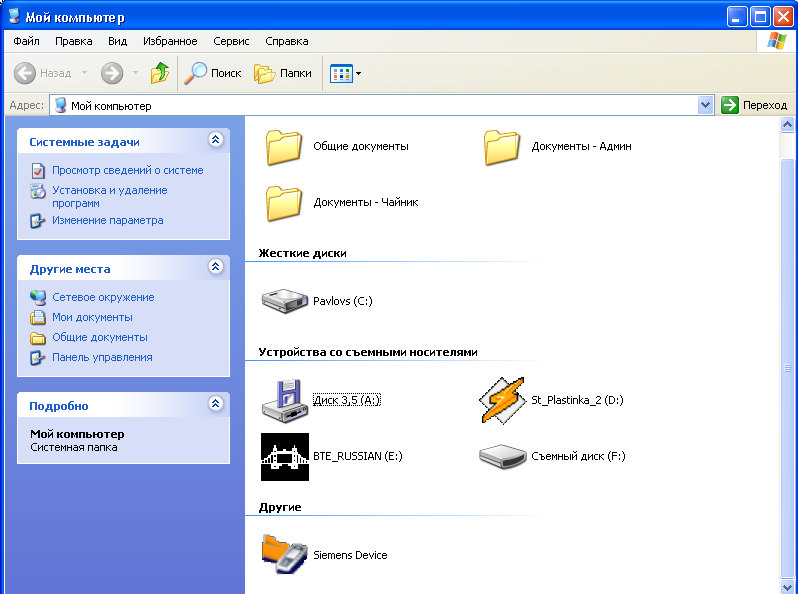This screenshot has height=594, width=798.
Task: Click Установка и удаление программ icon
Action: tap(38, 191)
